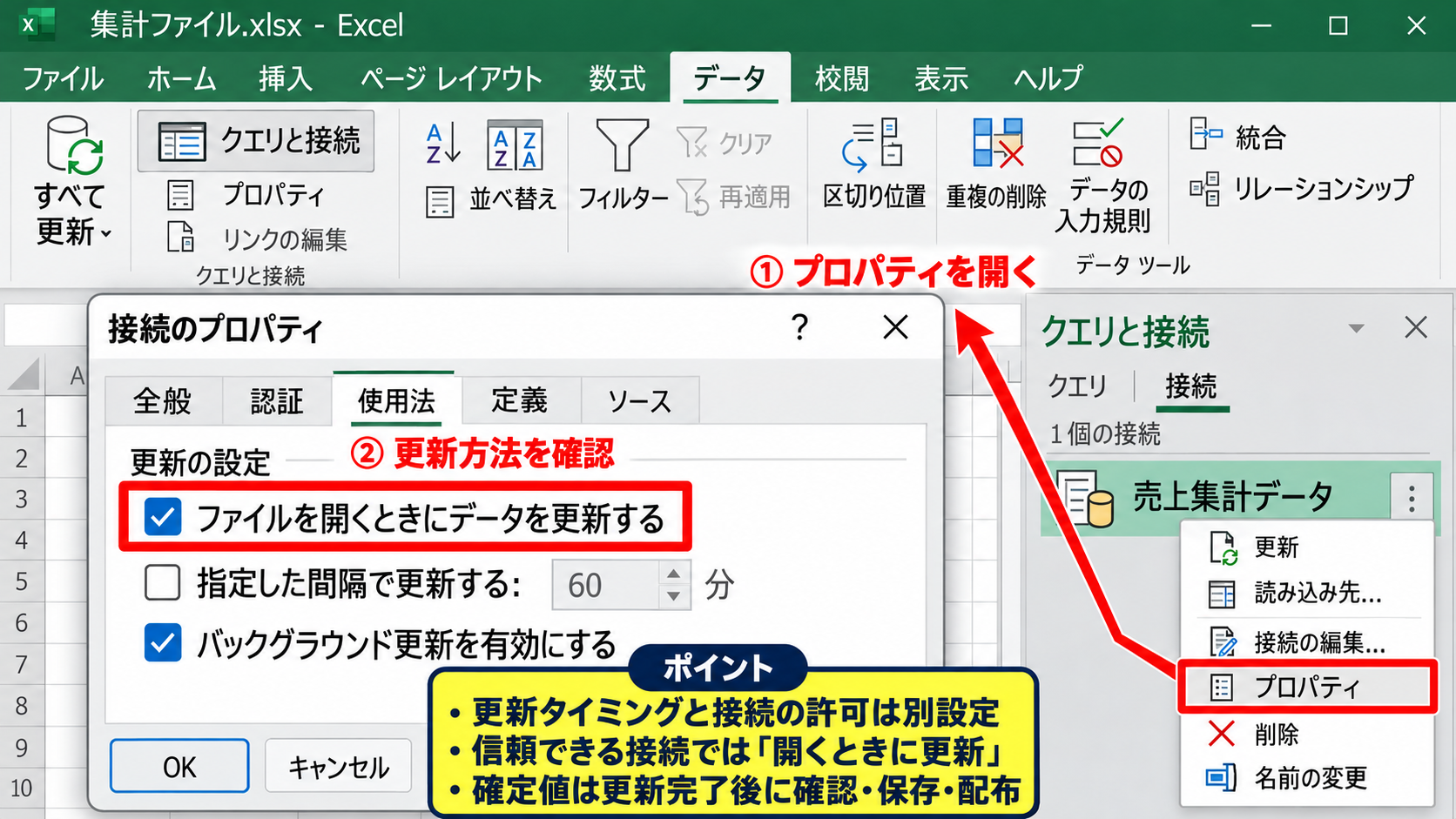Click 重複の削除 remove duplicates icon
This screenshot has width=1456, height=819.
coord(997,144)
